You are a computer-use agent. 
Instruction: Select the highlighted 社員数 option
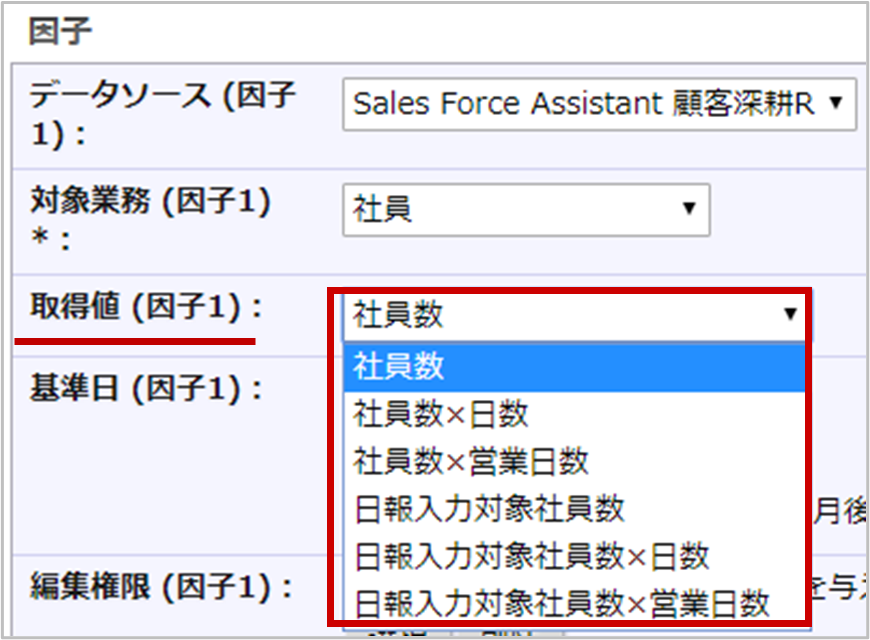574,367
